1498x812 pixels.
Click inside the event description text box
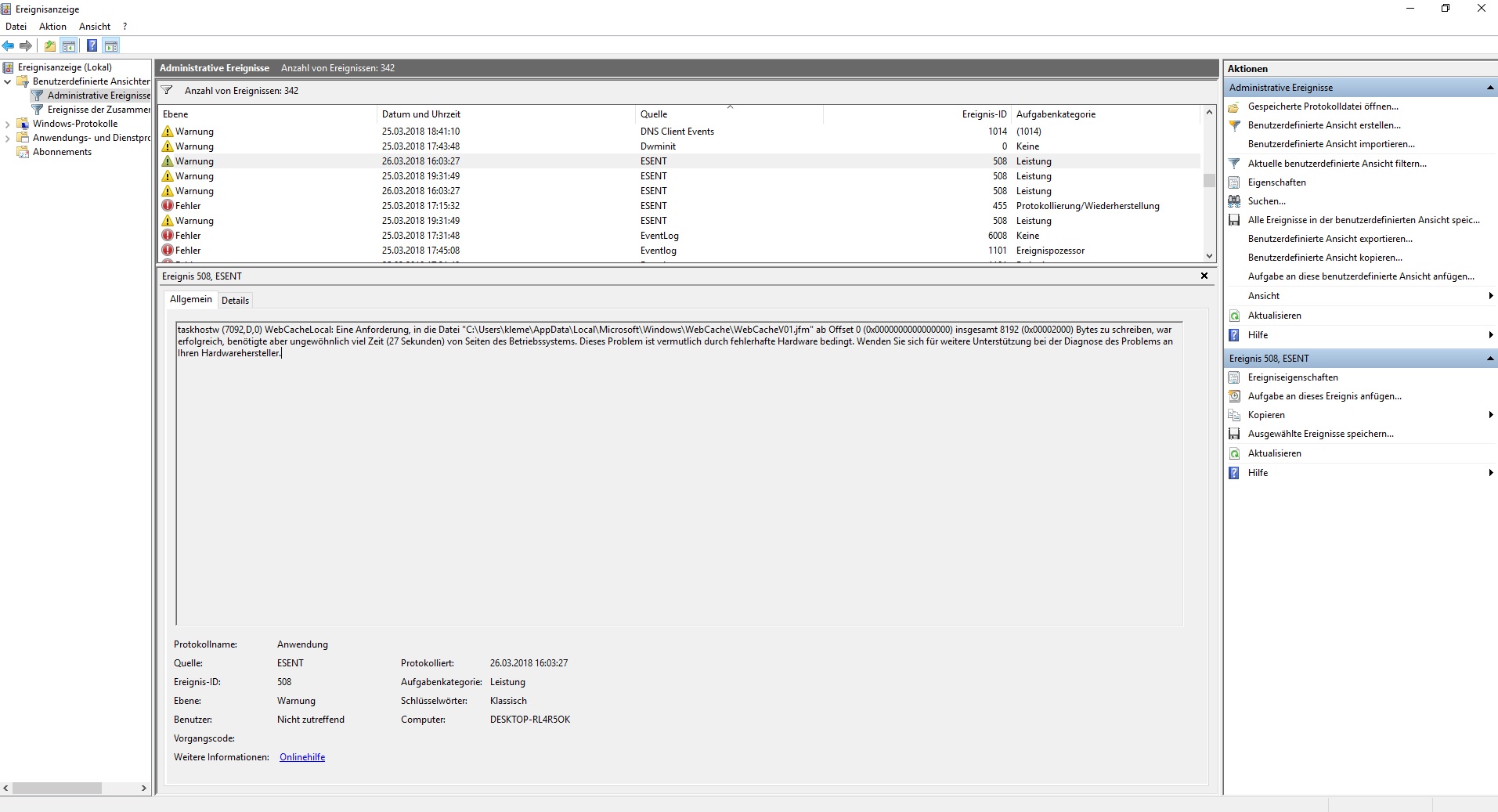(x=679, y=473)
